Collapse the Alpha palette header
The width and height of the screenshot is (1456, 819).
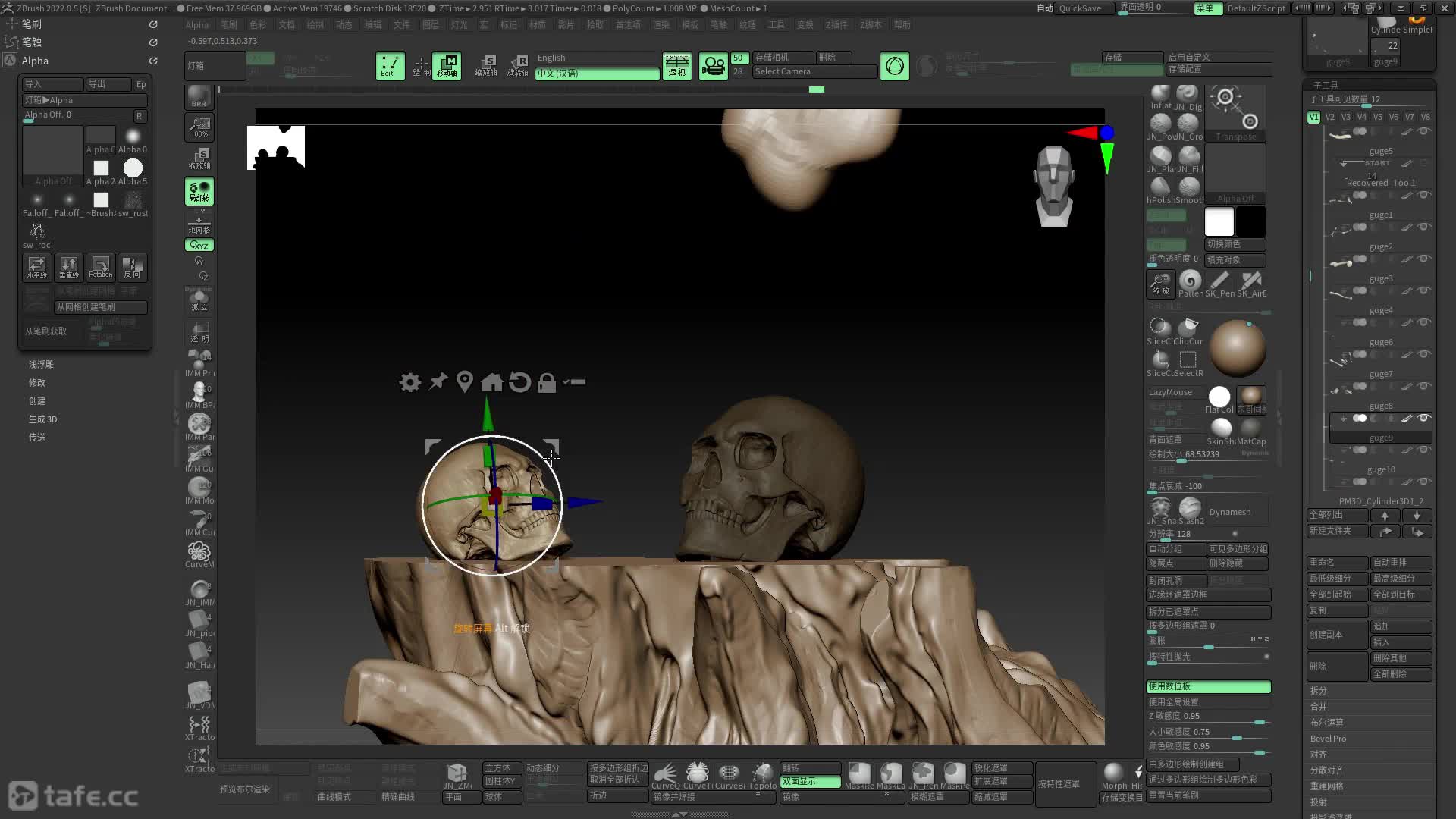point(35,61)
